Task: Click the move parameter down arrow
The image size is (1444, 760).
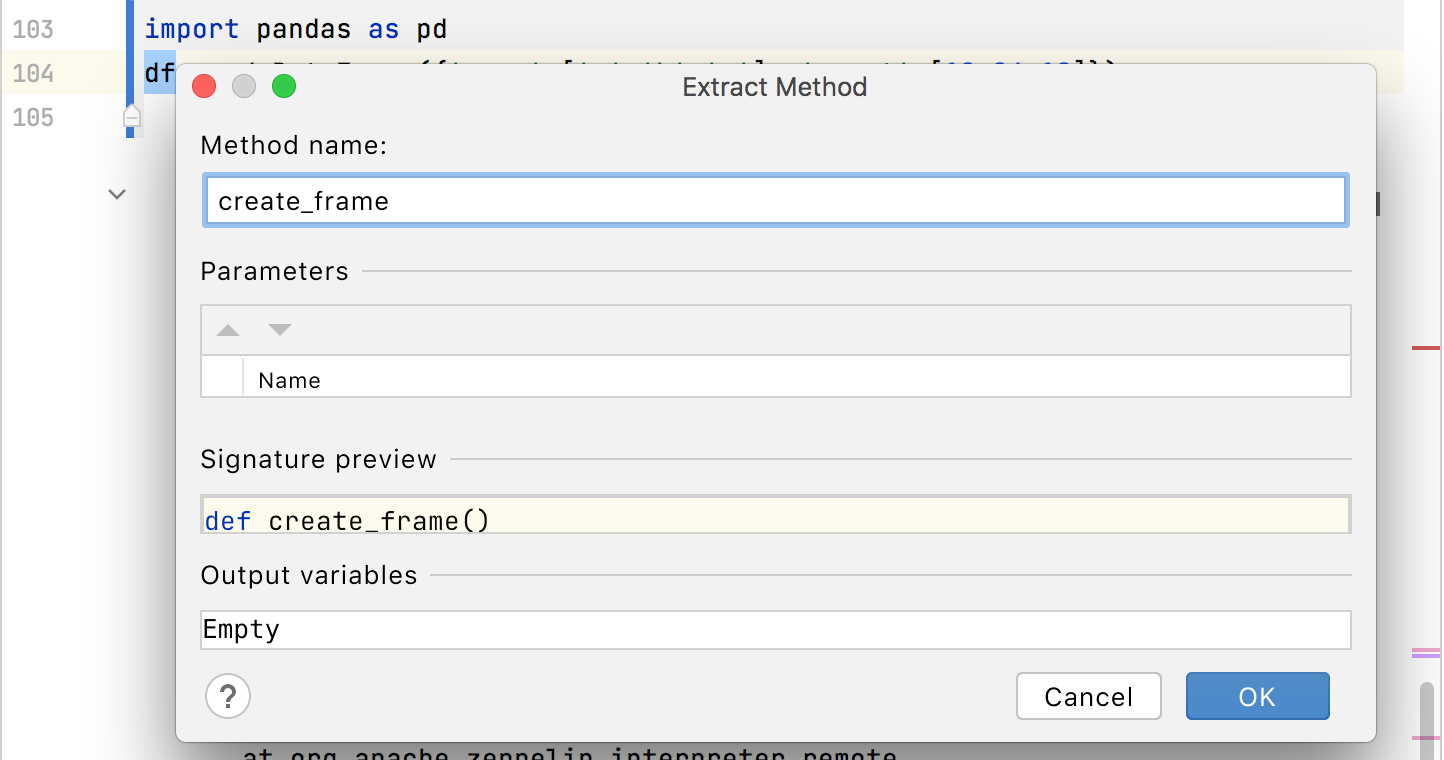Action: (x=280, y=329)
